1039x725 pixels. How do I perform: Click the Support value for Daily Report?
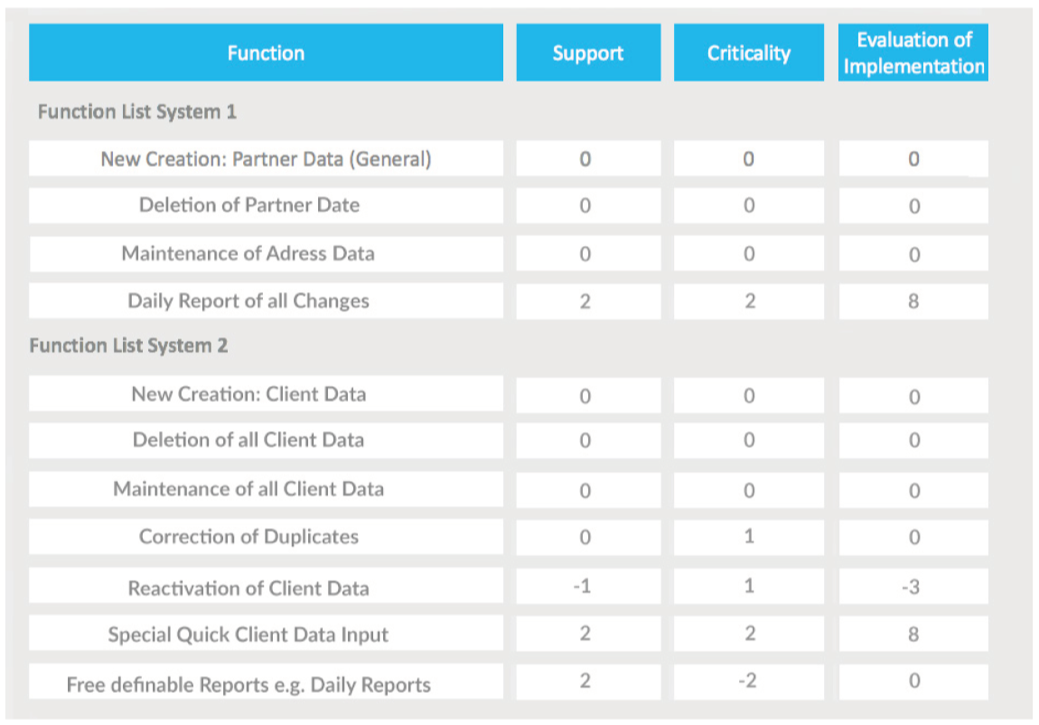coord(588,301)
